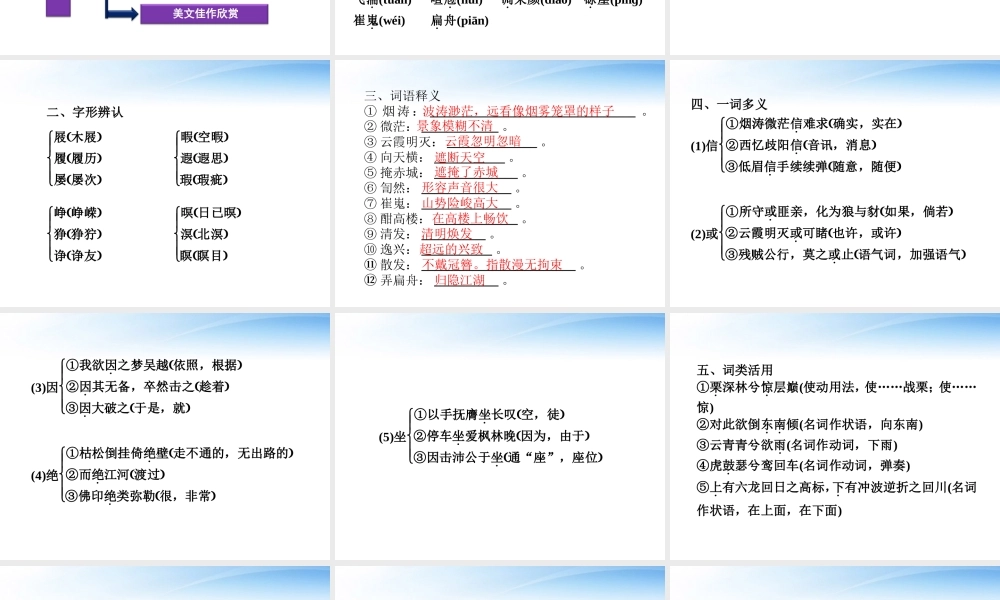Viewport: 1000px width, 600px height.
Task: Click the red answer 超远的兴致
Action: (x=451, y=249)
